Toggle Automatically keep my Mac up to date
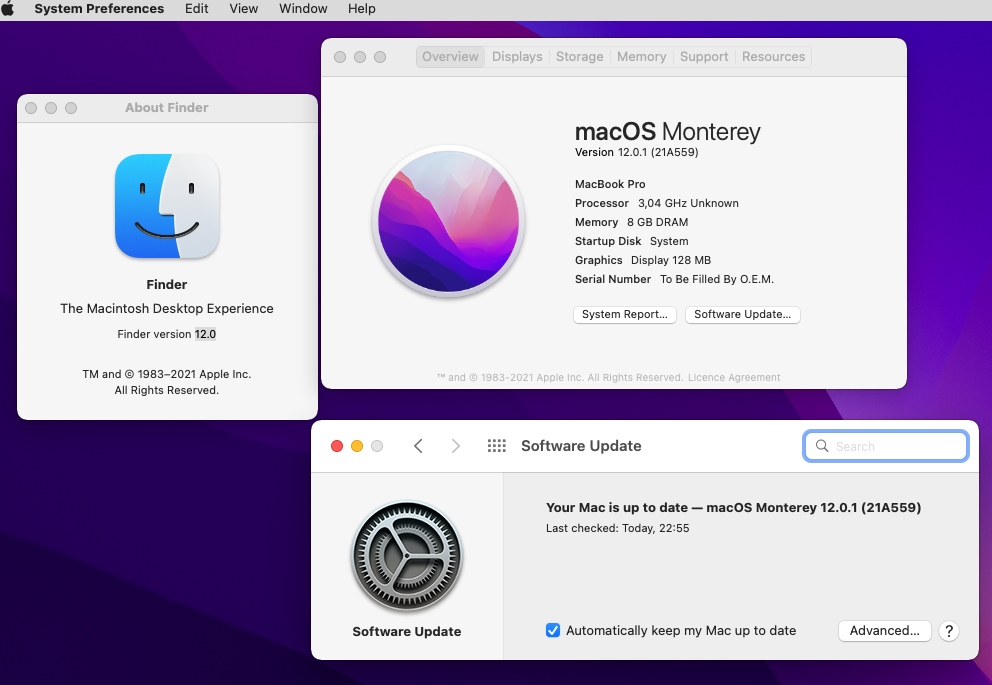 tap(553, 631)
